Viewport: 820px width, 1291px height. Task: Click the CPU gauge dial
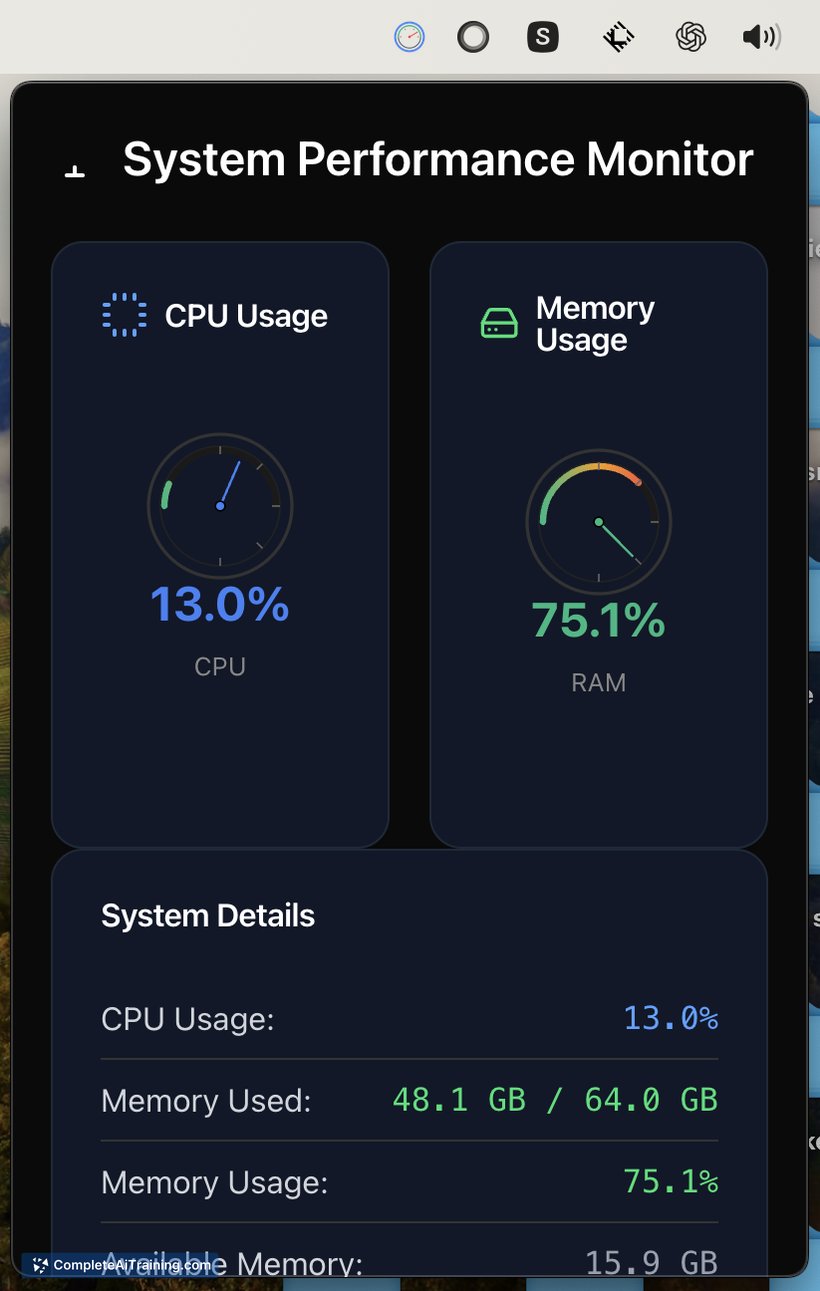[220, 506]
